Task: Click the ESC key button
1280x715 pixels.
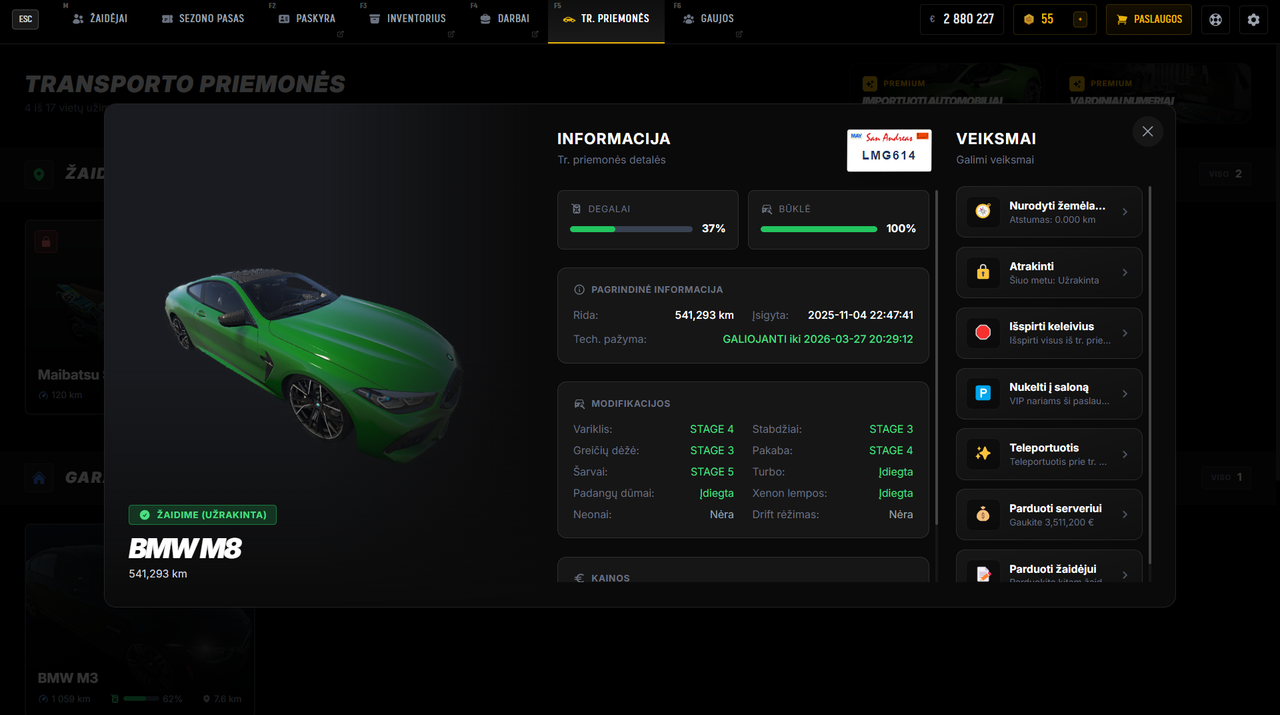Action: 25,19
